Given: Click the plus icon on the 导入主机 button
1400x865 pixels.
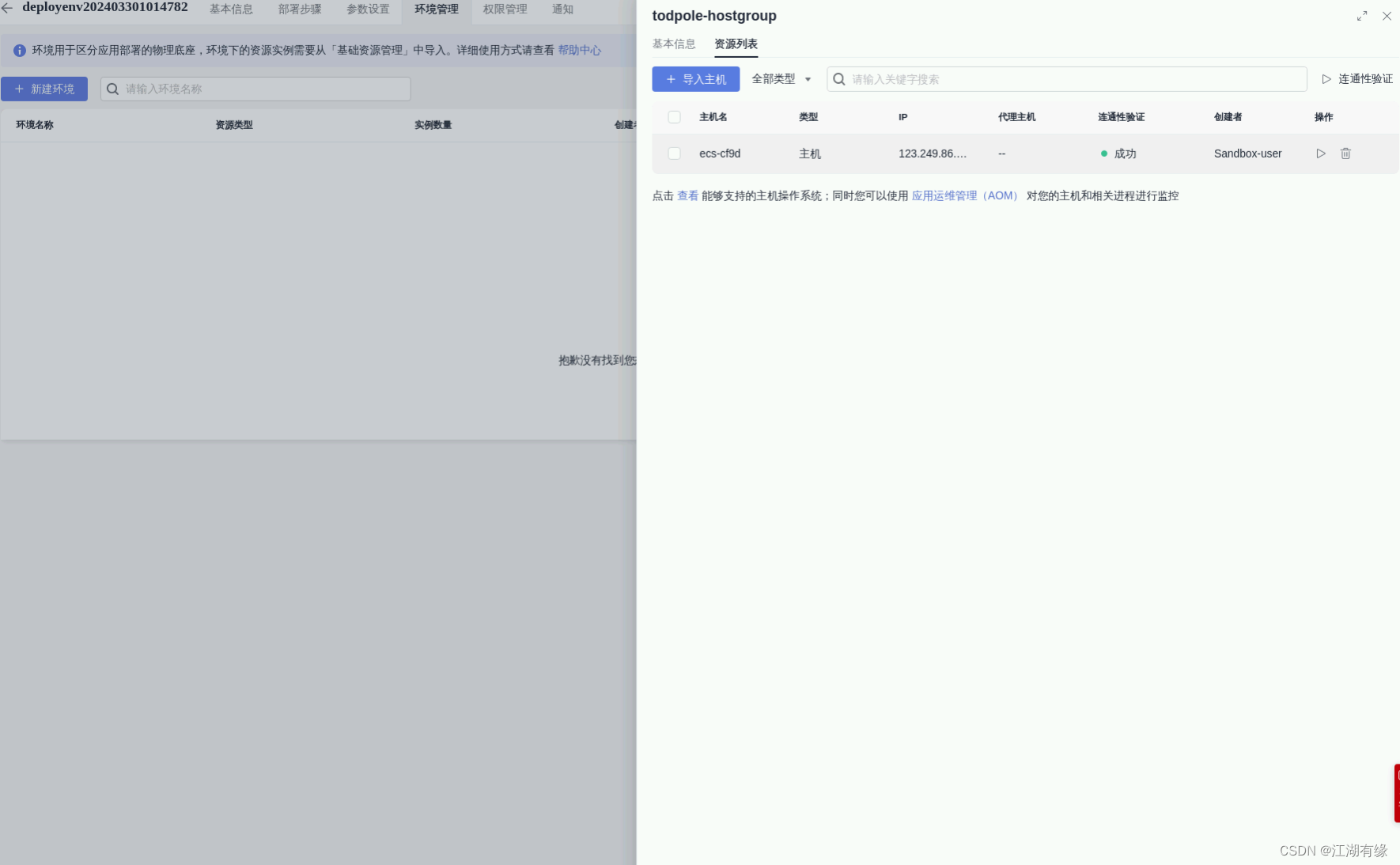Looking at the screenshot, I should (x=670, y=79).
